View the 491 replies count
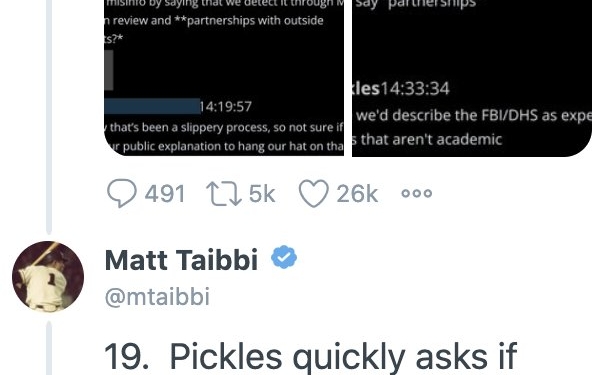Viewport: 610px width, 375px height. point(165,194)
